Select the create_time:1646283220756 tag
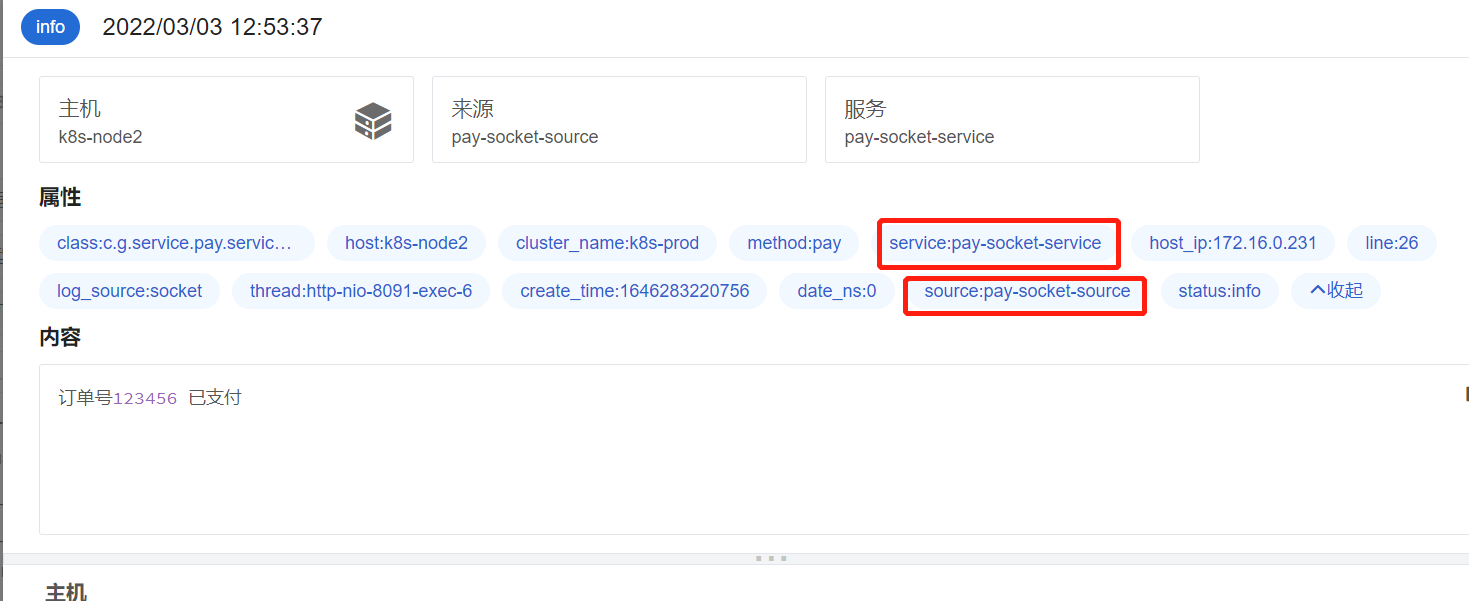 (x=634, y=291)
